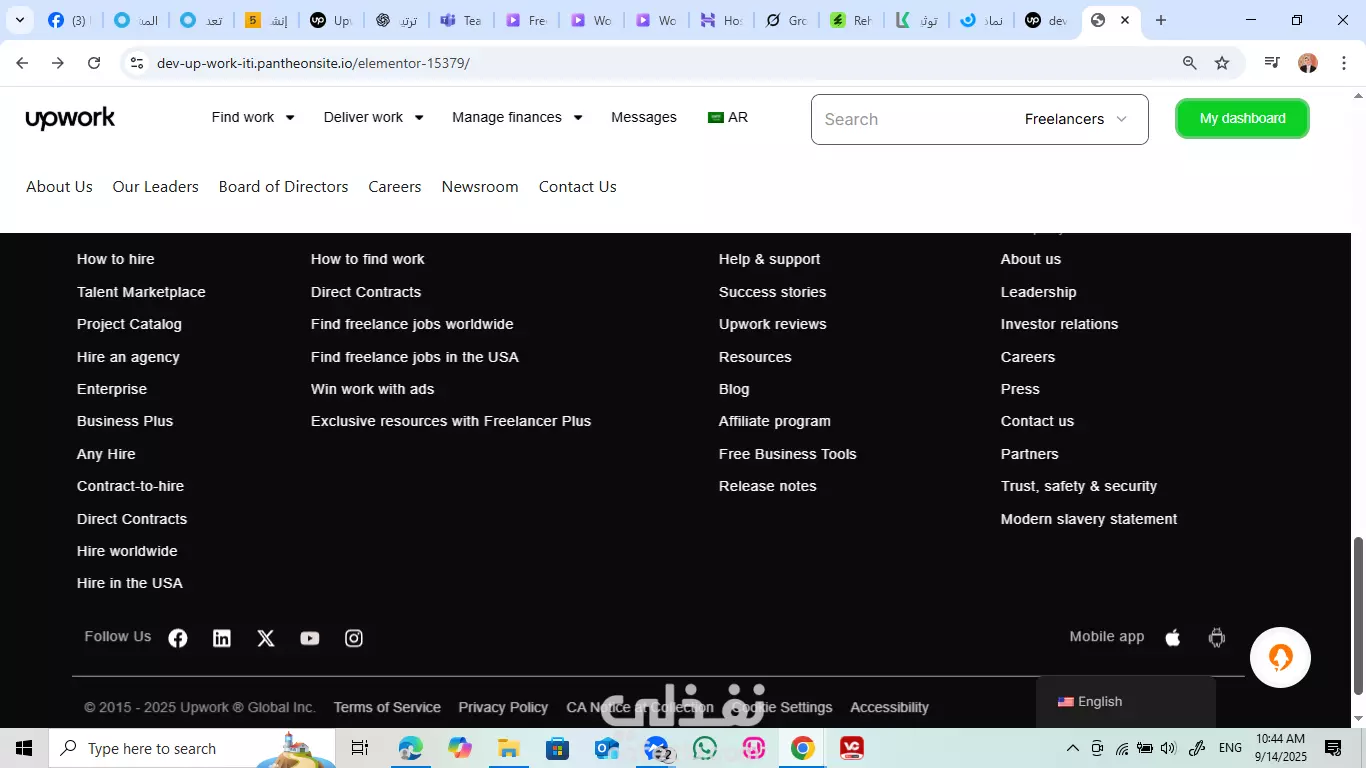
Task: Open the tab search dropdown arrow
Action: (x=19, y=20)
